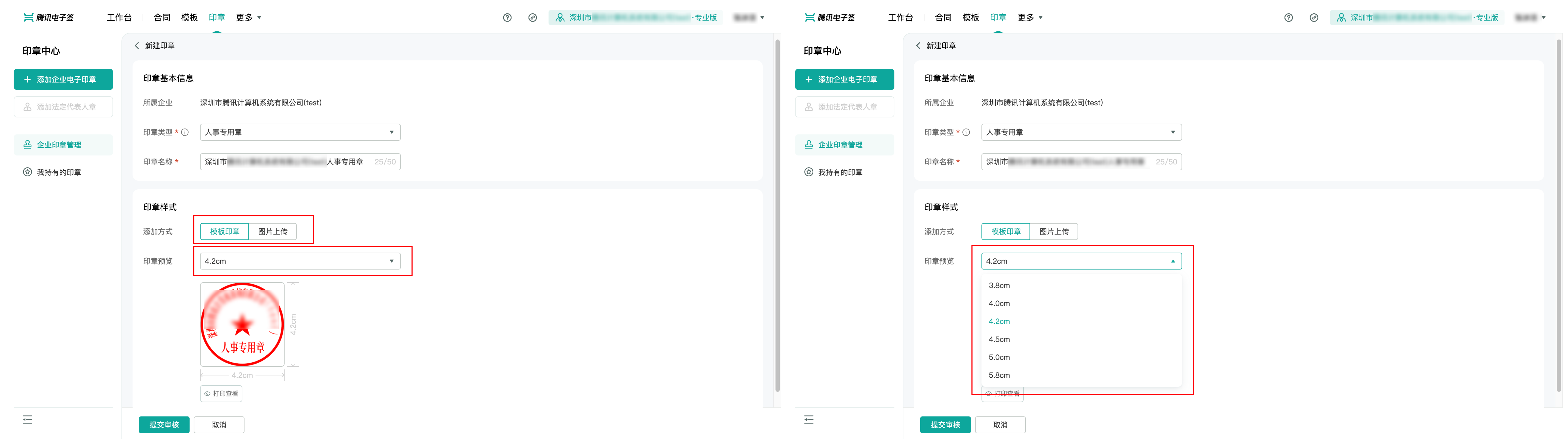Open 我持有的印章 in right screenshot sidebar
Viewport: 1568px width, 444px height.
[x=845, y=172]
